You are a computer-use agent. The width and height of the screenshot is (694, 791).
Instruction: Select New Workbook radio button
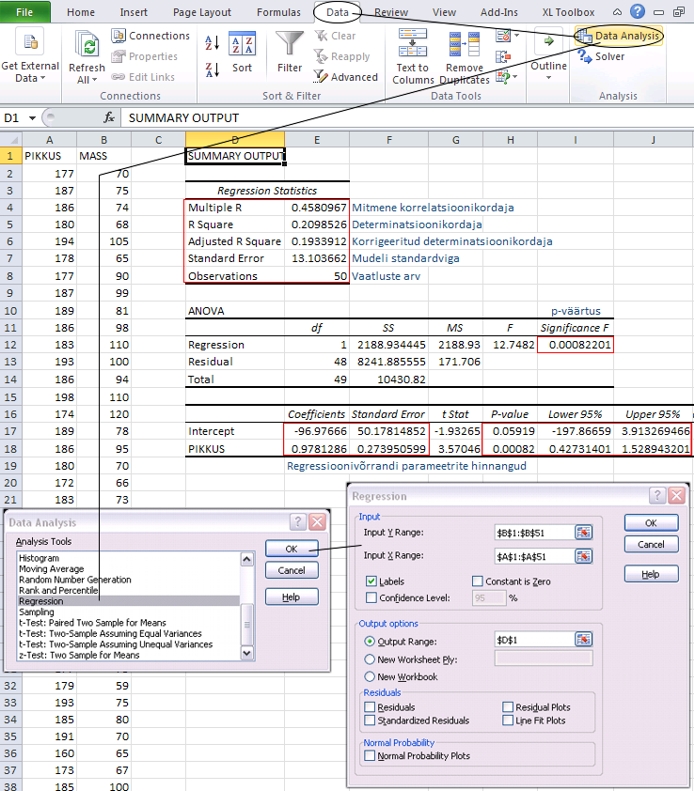point(370,676)
